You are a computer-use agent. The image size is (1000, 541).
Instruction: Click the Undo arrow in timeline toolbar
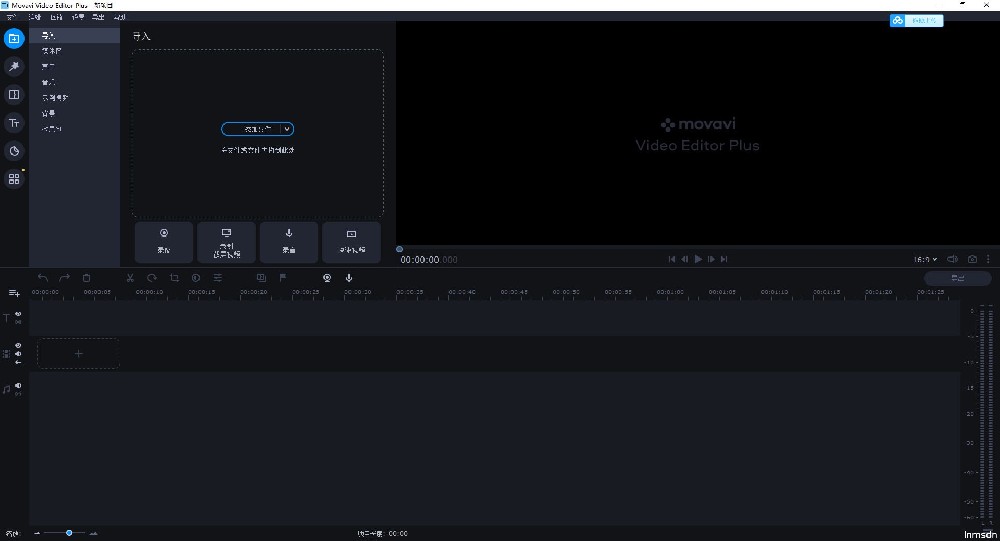(x=43, y=278)
